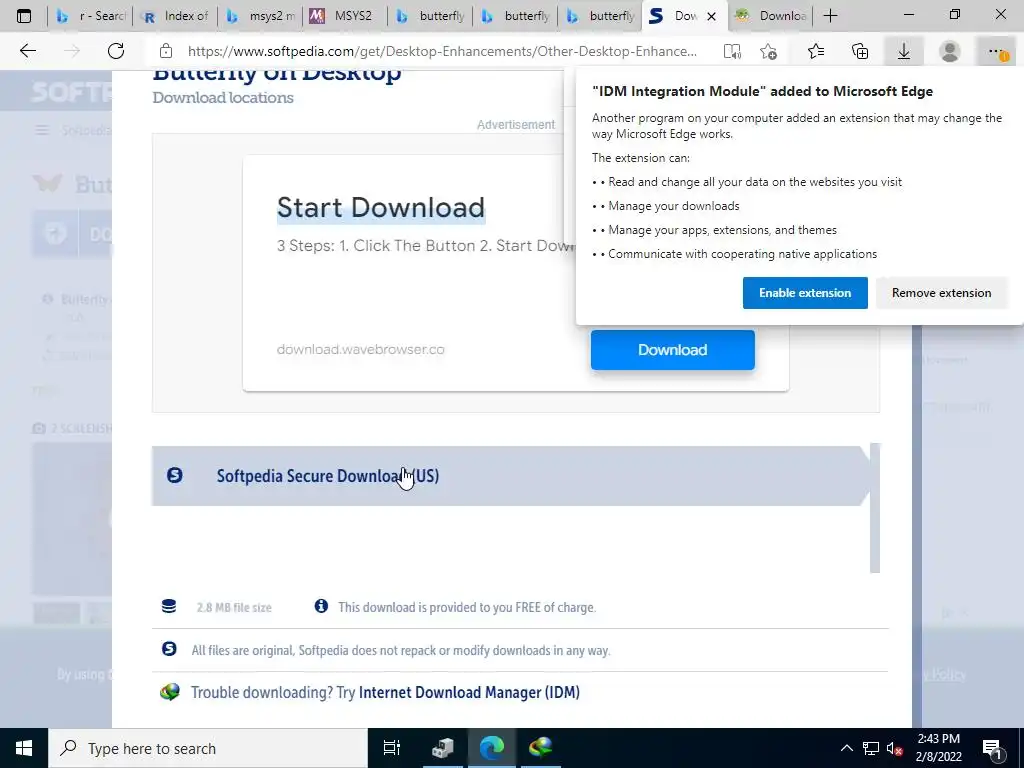Screen dimensions: 1024x768
Task: Open Downloads toolbar button
Action: 904,52
